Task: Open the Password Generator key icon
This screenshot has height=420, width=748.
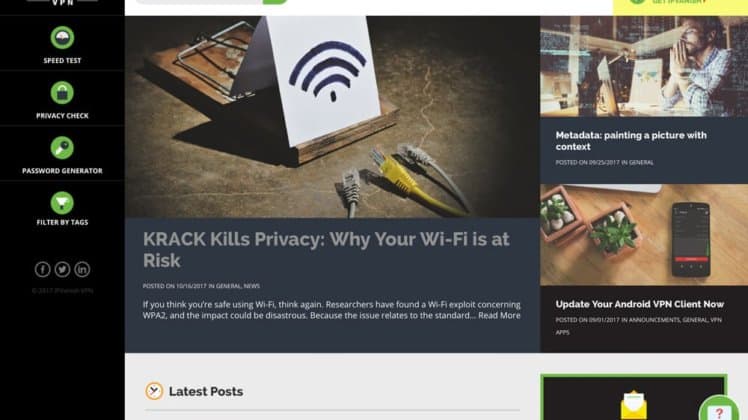Action: point(62,148)
